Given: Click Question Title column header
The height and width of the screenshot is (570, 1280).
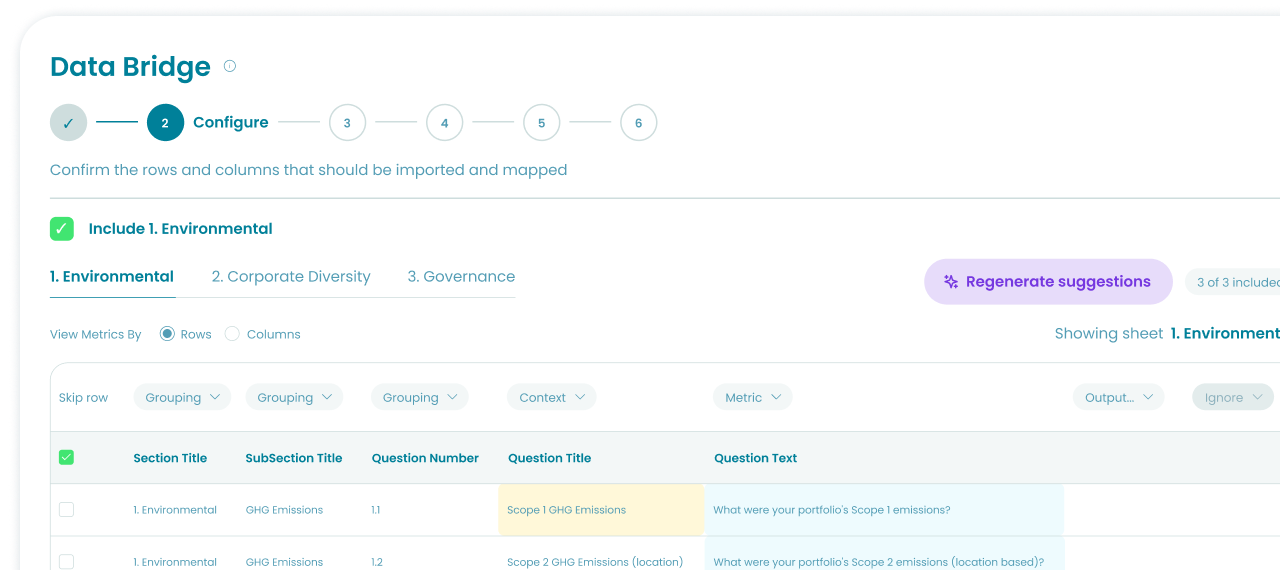Looking at the screenshot, I should (549, 458).
